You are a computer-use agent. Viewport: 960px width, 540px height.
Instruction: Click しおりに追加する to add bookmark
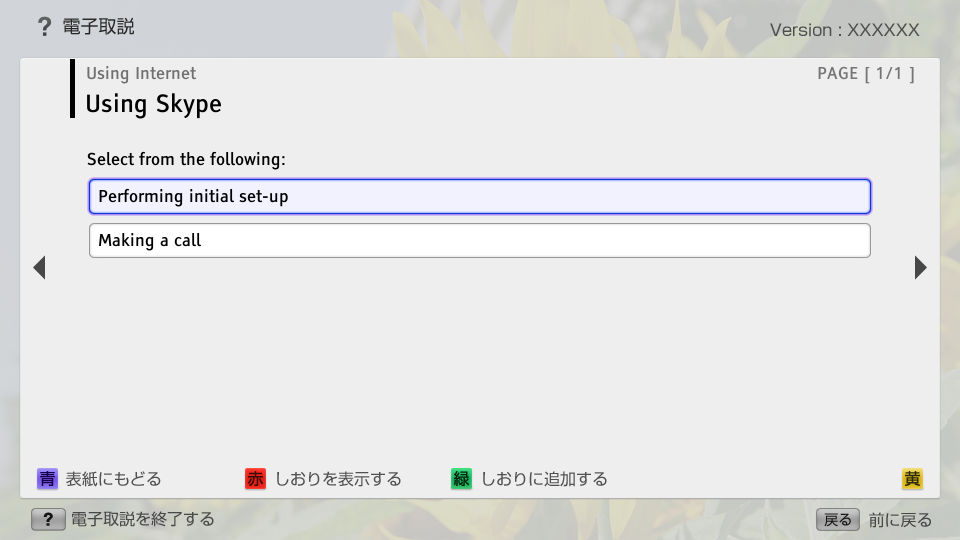click(x=544, y=479)
